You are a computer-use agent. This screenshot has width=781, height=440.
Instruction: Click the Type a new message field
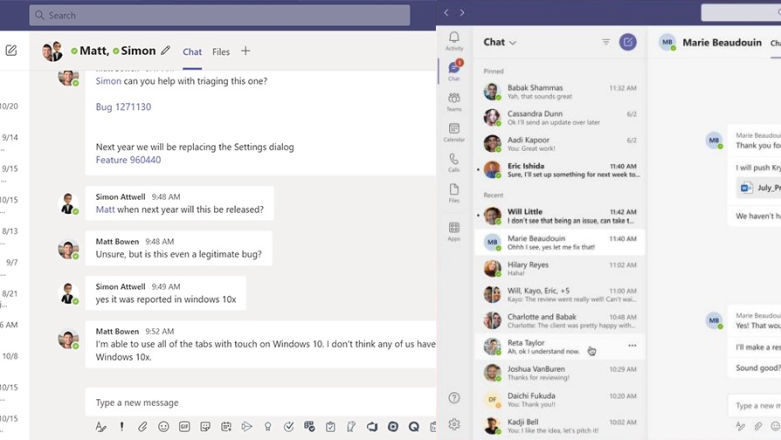click(260, 403)
